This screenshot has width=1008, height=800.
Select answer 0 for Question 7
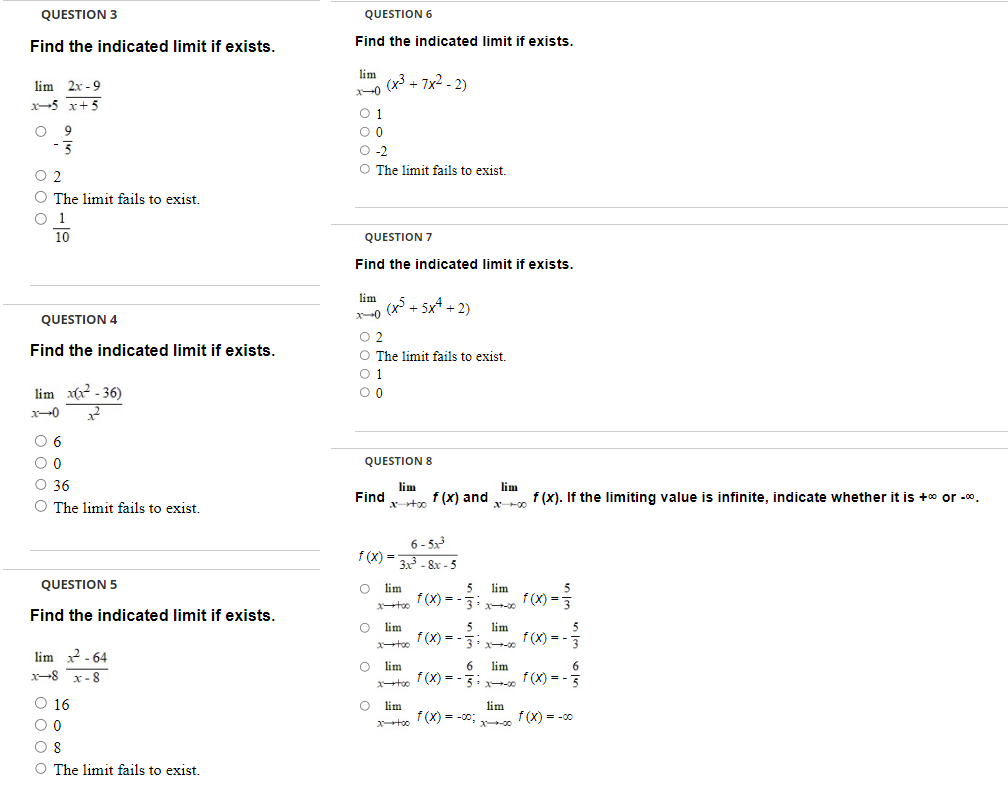pos(364,391)
